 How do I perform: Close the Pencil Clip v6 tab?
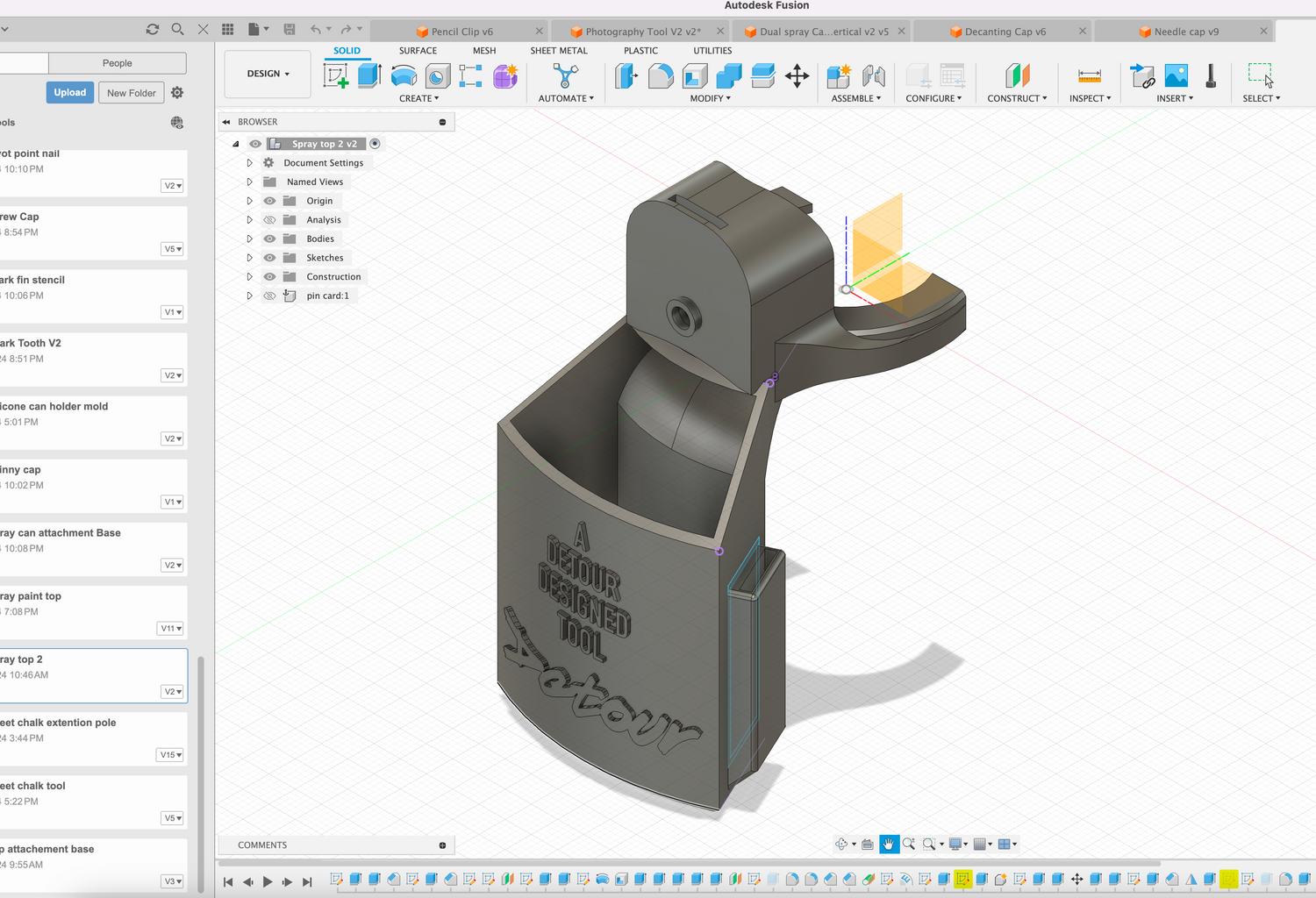[540, 31]
